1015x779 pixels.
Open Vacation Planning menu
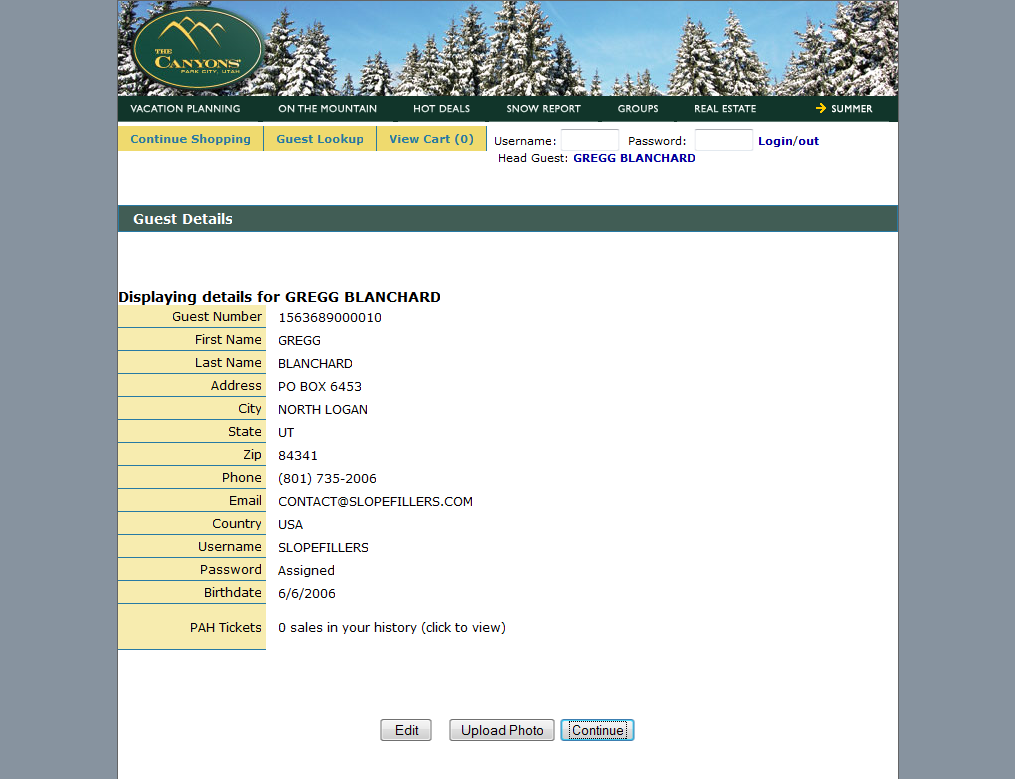coord(185,108)
